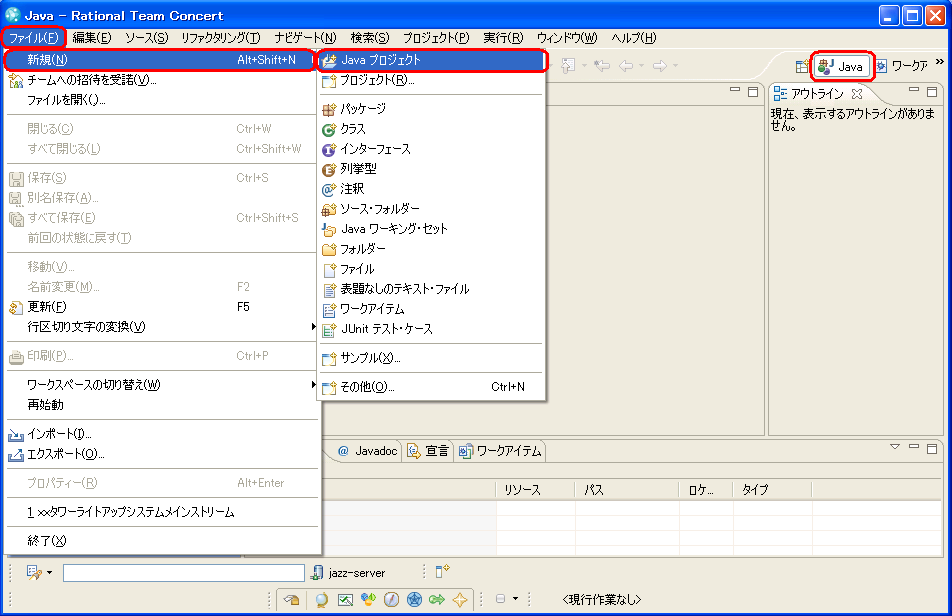This screenshot has height=616, width=952.
Task: Click 終了(X) to exit
Action: coord(162,541)
